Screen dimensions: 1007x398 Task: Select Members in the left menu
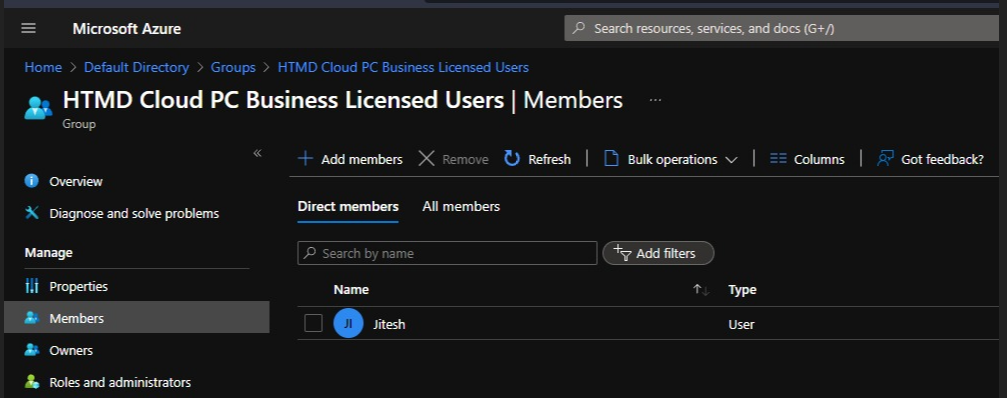click(137, 318)
